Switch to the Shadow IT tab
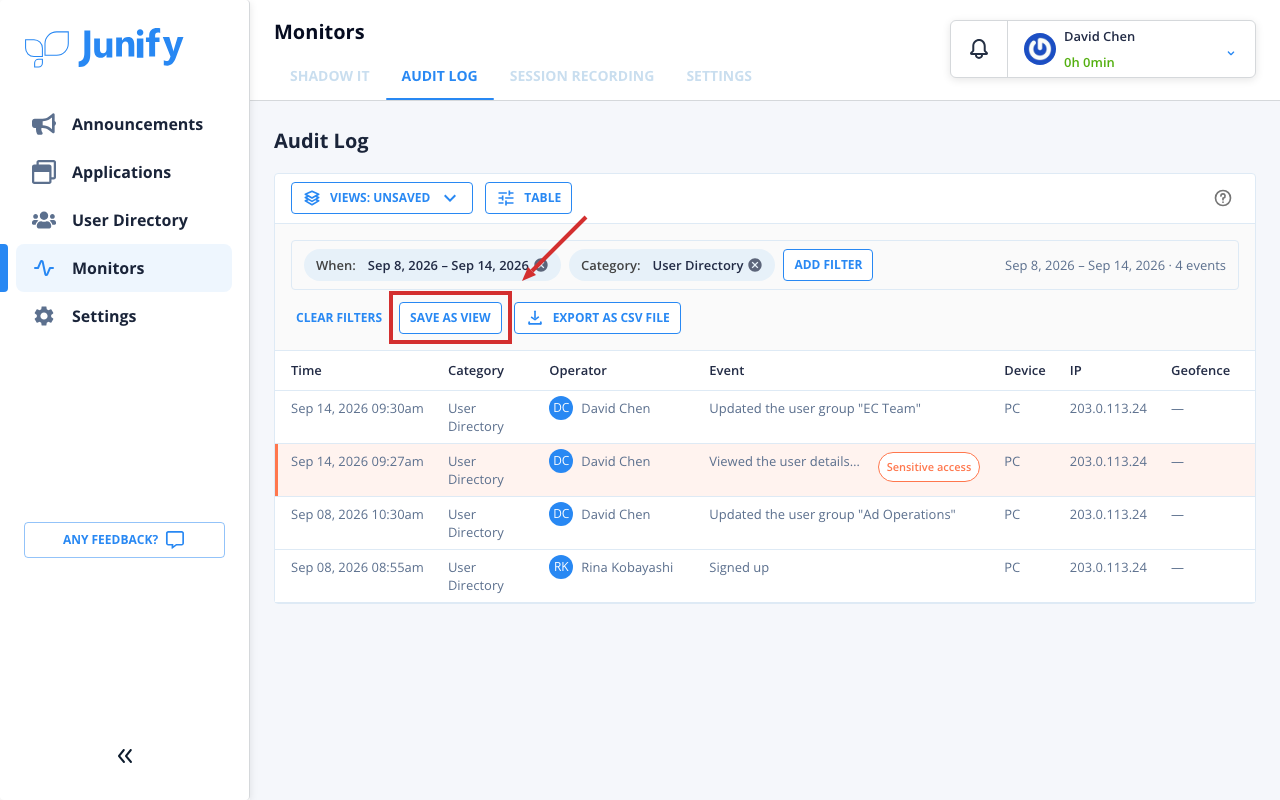 coord(330,76)
